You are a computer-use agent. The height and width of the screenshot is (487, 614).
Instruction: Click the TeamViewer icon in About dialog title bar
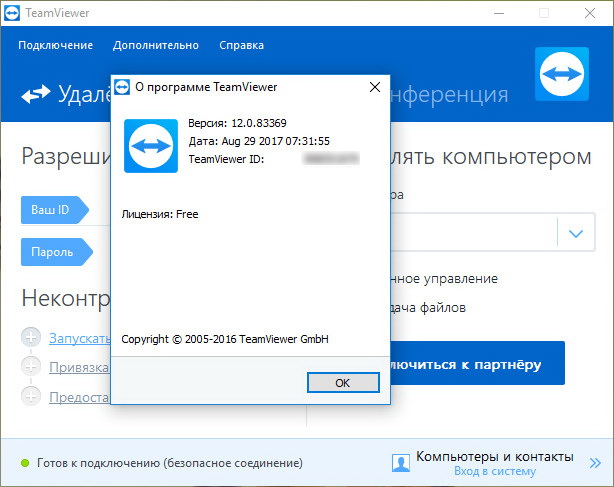122,87
